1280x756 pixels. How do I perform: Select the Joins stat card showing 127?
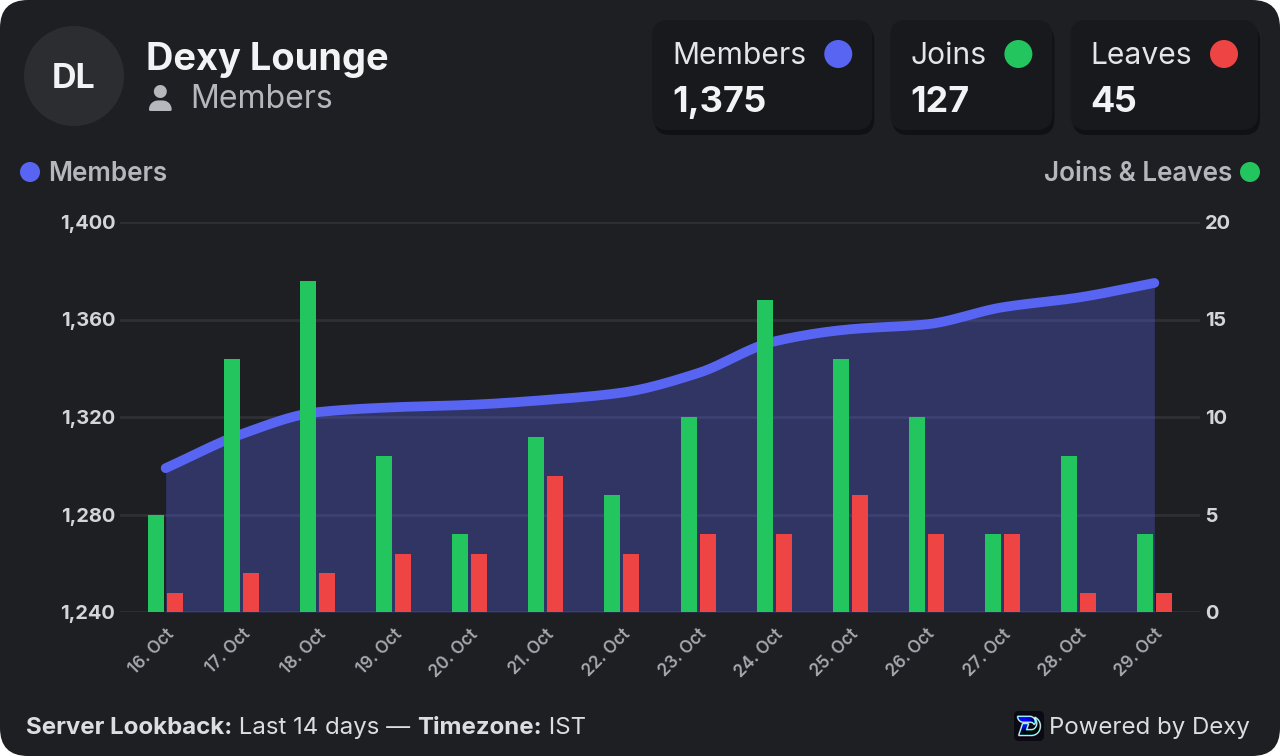click(x=972, y=77)
